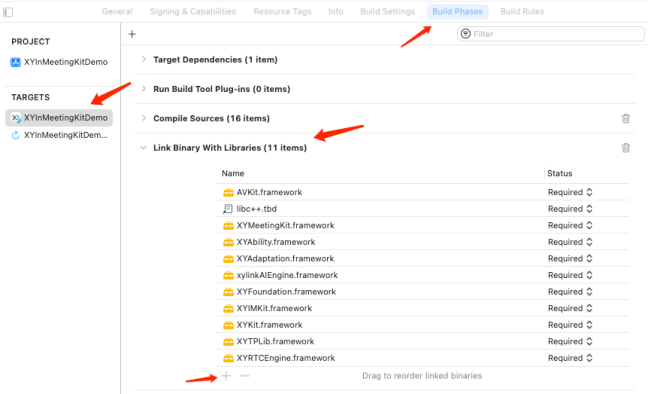Screen dimensions: 648x394
Task: Select the 'XYMeetingKit.framework' row text
Action: point(285,225)
